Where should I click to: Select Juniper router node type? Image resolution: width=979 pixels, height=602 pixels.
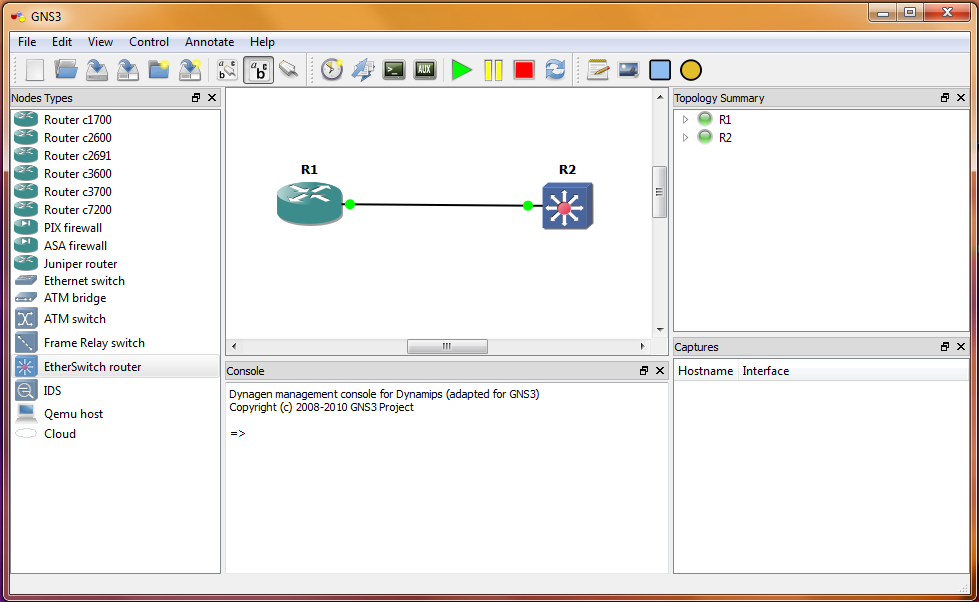point(116,264)
